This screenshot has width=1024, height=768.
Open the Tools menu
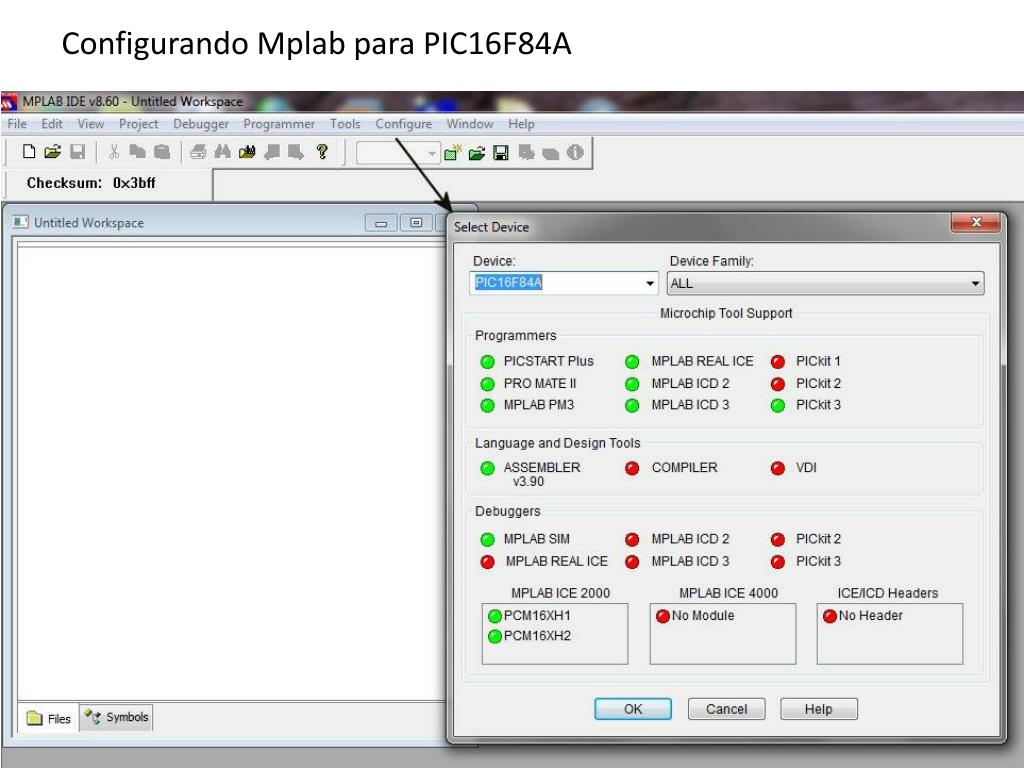tap(345, 124)
